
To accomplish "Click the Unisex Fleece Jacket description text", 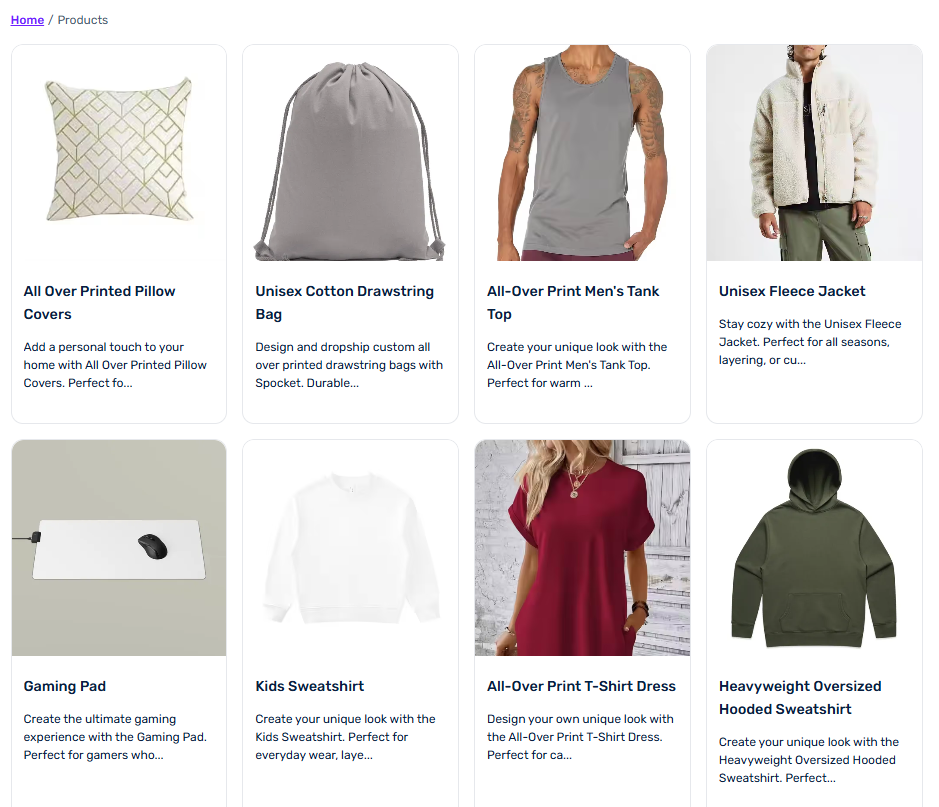I will [810, 342].
